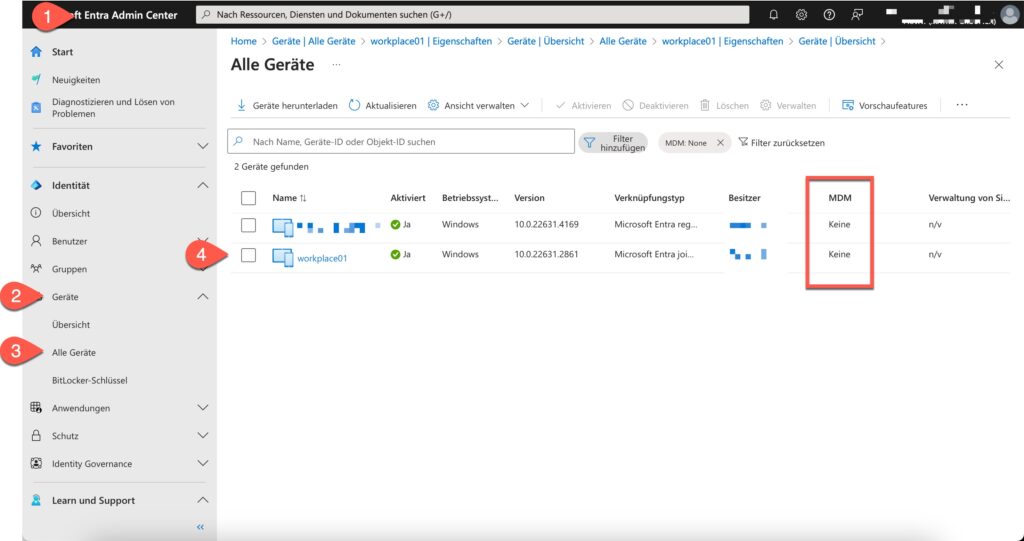Screen dimensions: 1024x541
Task: Click the notifications bell icon
Action: tap(773, 15)
